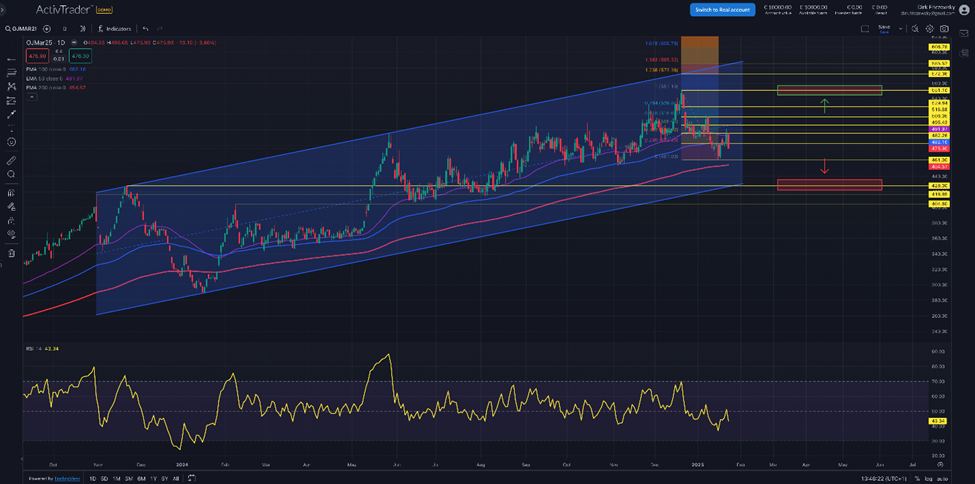Image resolution: width=975 pixels, height=484 pixels.
Task: Toggle percent scale on price axis
Action: [917, 478]
